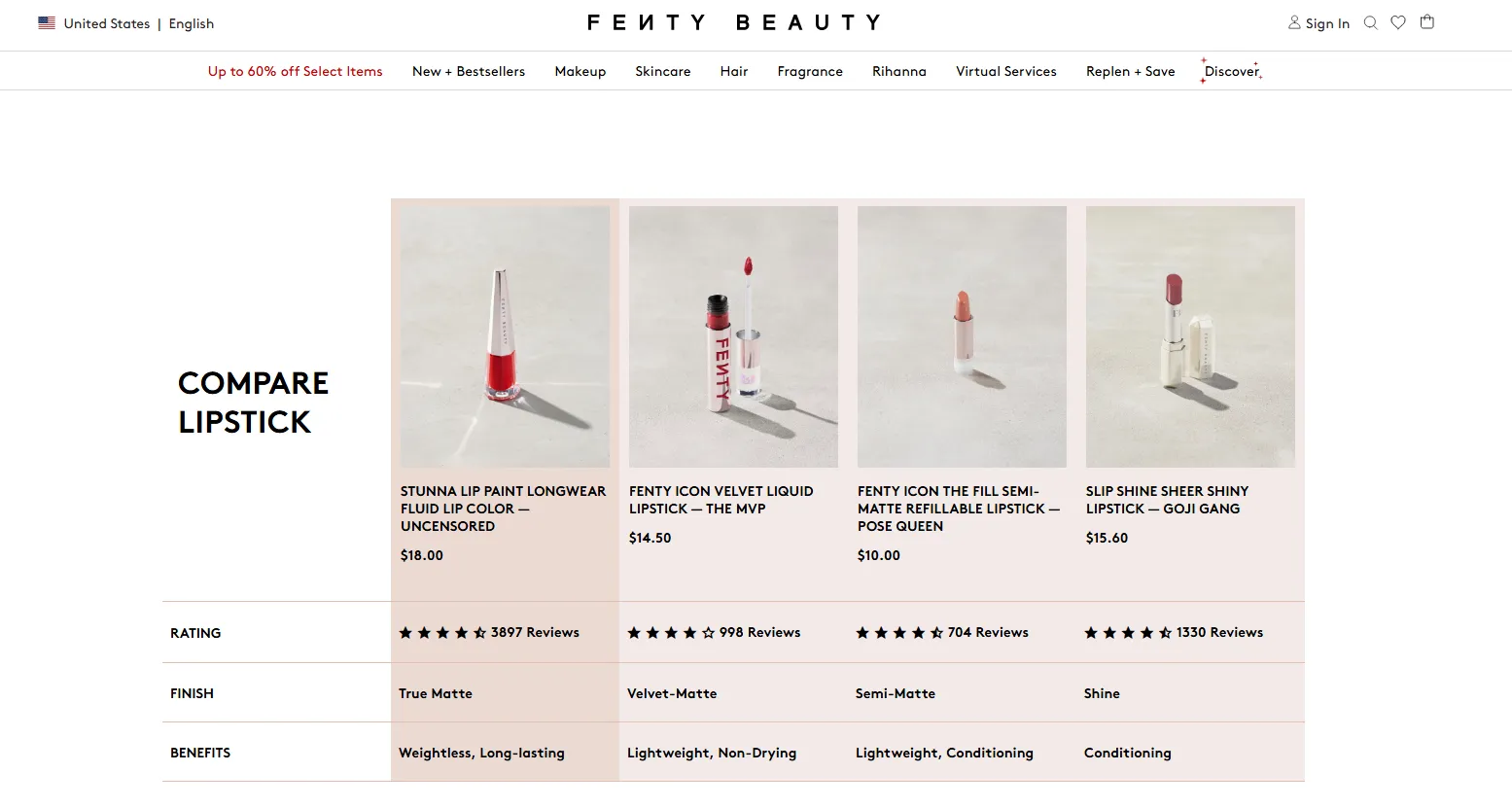Click the Fenty Icon Velvet Liquid Lipstick image

(x=732, y=335)
